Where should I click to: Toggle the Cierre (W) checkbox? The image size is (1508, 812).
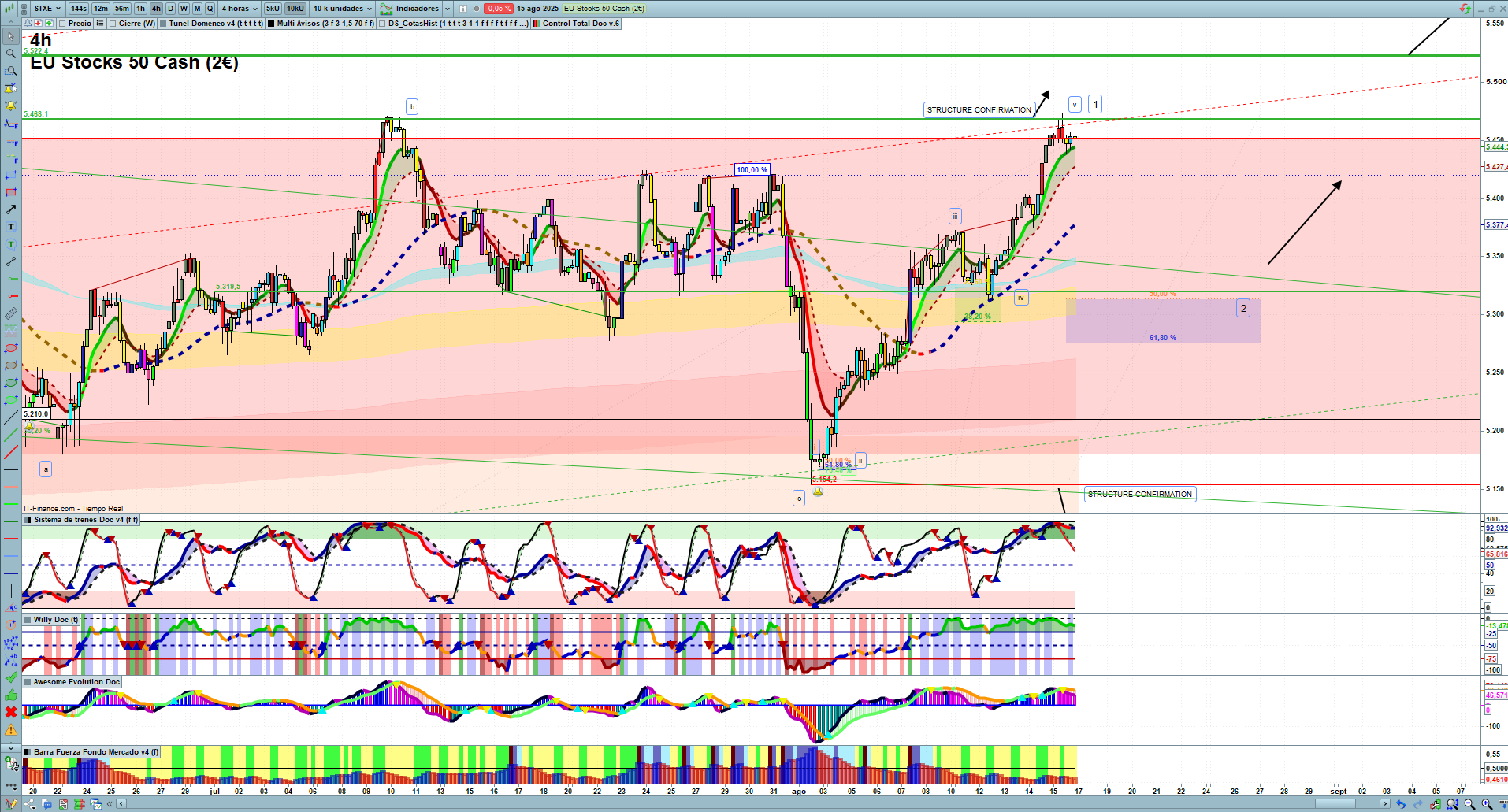tap(113, 24)
